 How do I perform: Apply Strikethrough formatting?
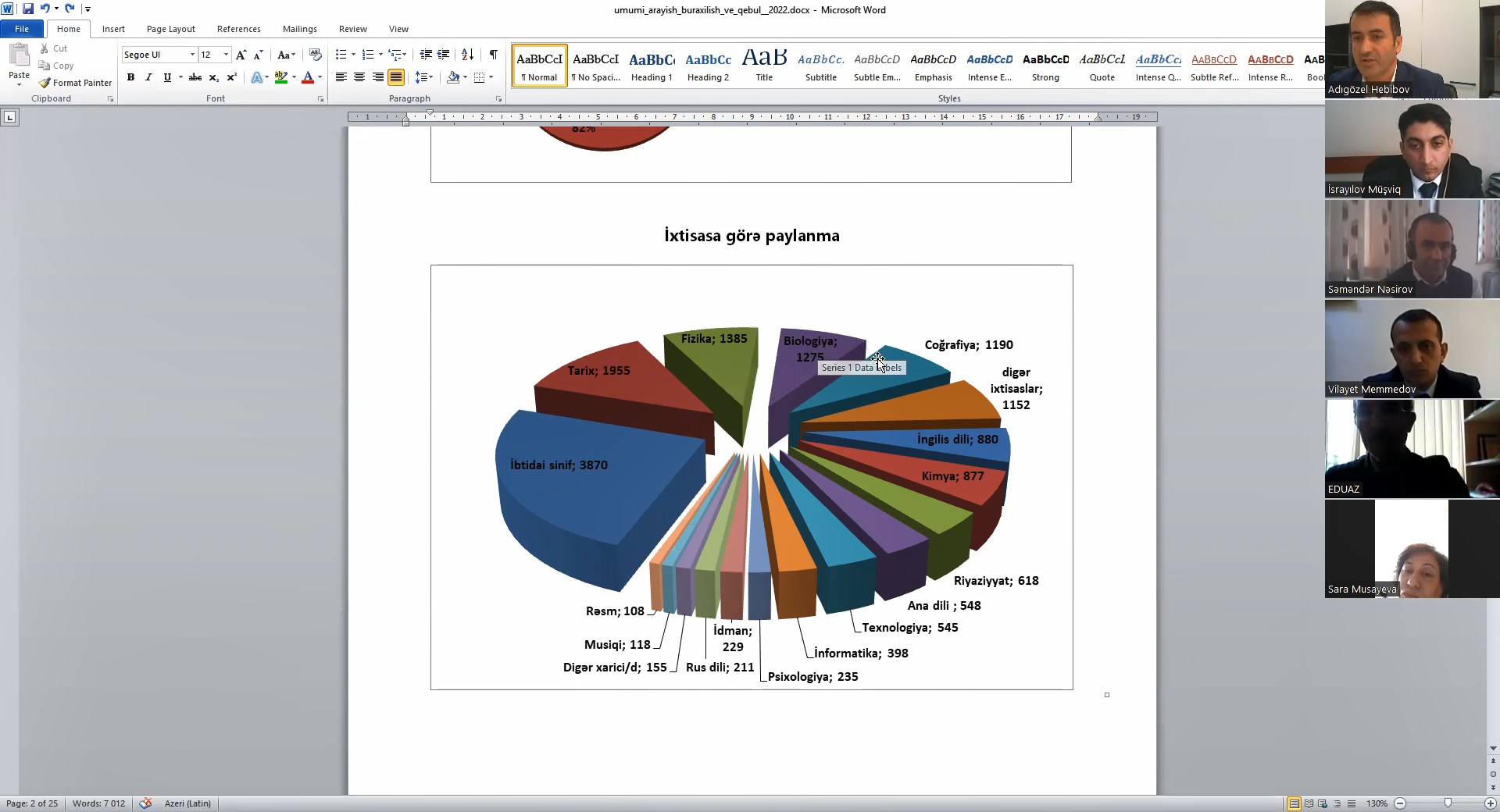tap(195, 77)
